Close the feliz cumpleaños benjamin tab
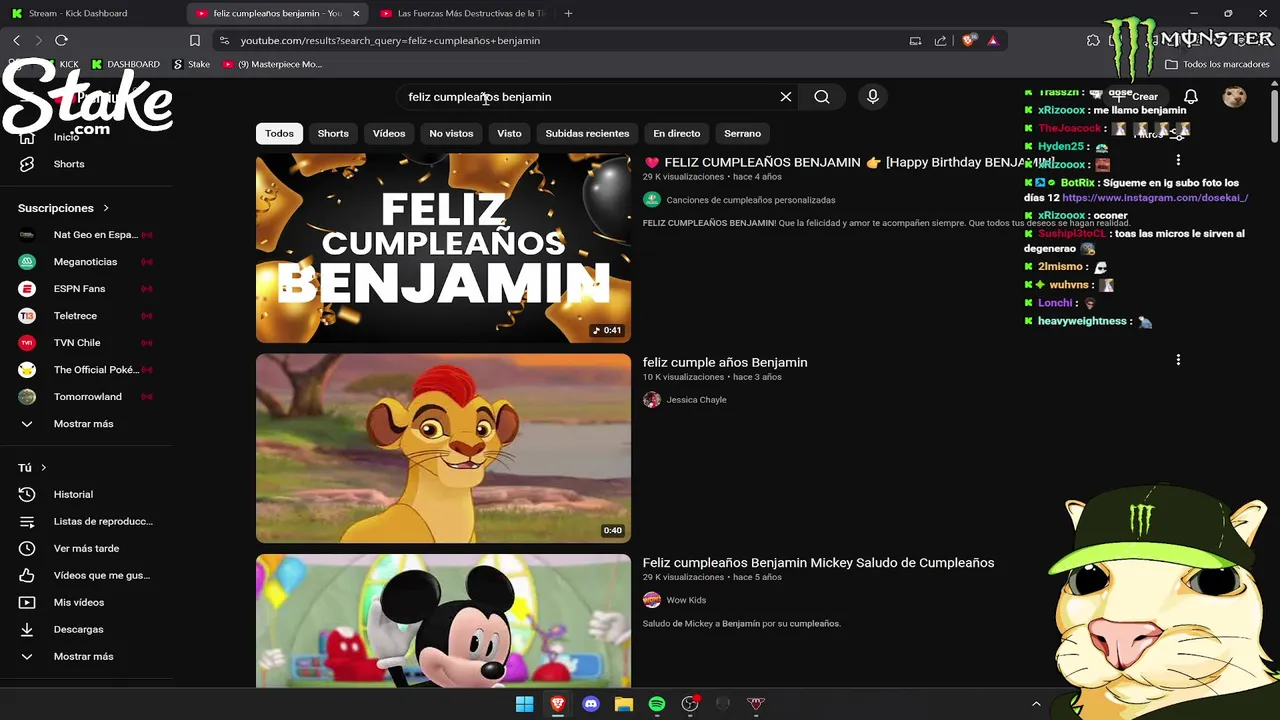The height and width of the screenshot is (720, 1280). pos(356,13)
